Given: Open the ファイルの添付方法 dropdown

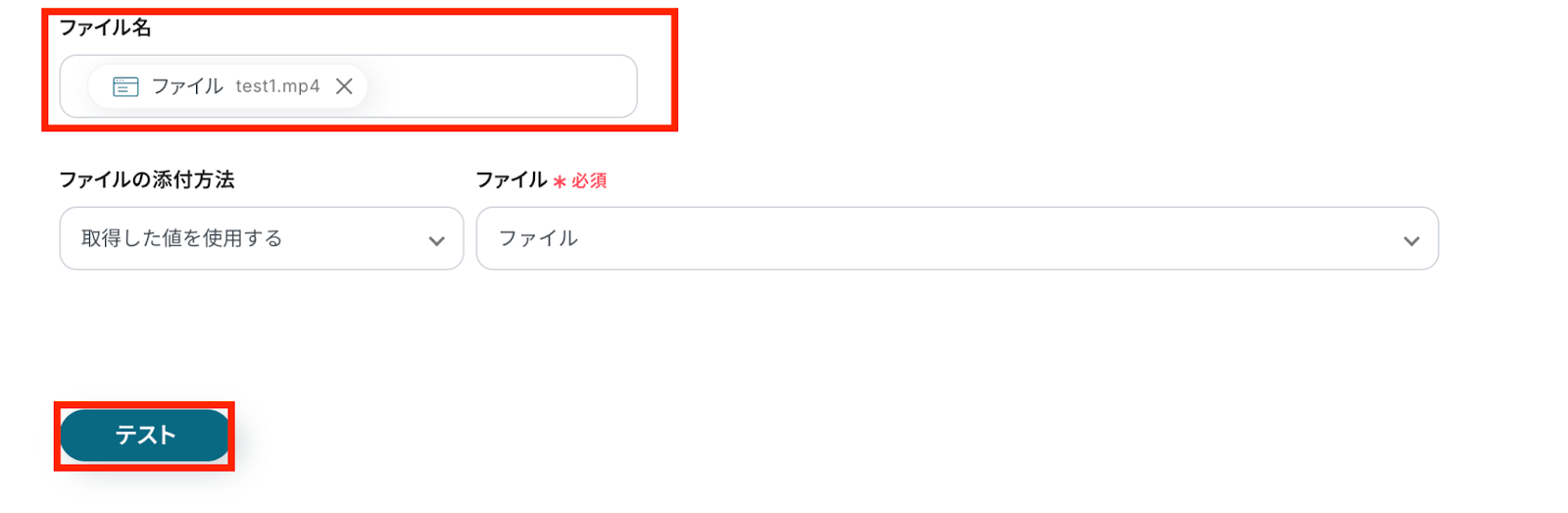Looking at the screenshot, I should tap(262, 238).
